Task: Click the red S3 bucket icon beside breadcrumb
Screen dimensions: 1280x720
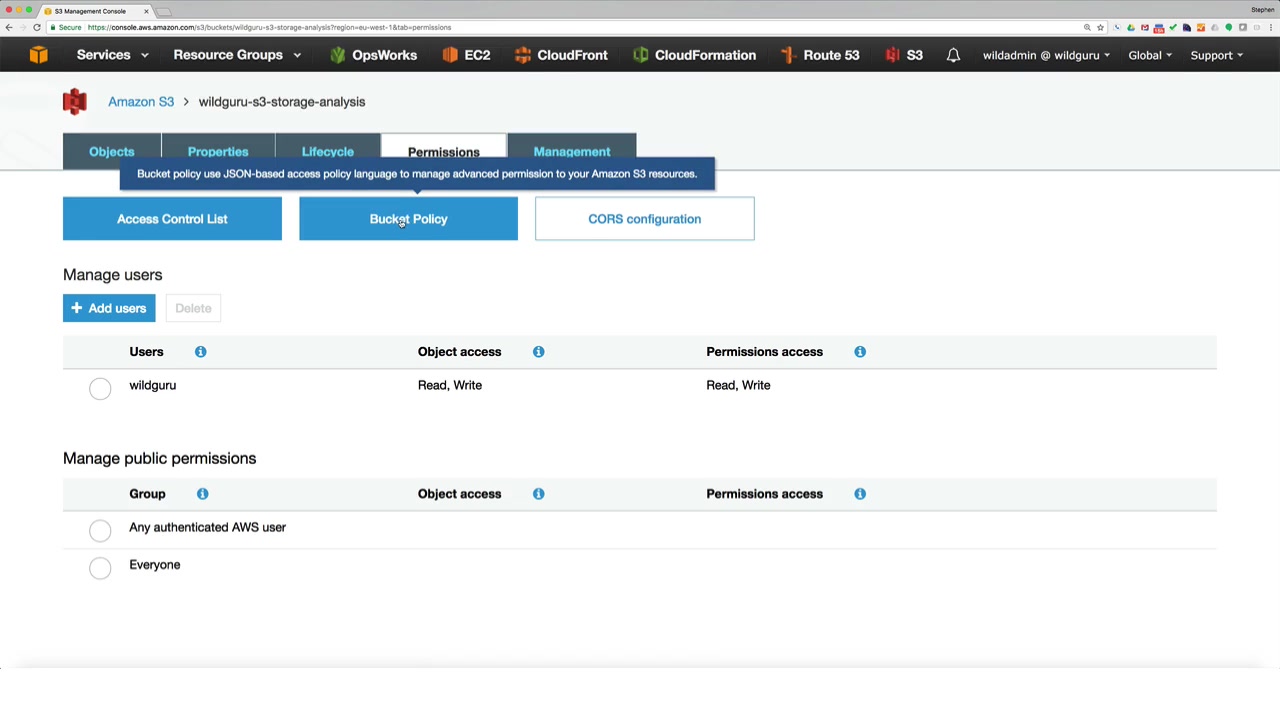Action: [75, 102]
